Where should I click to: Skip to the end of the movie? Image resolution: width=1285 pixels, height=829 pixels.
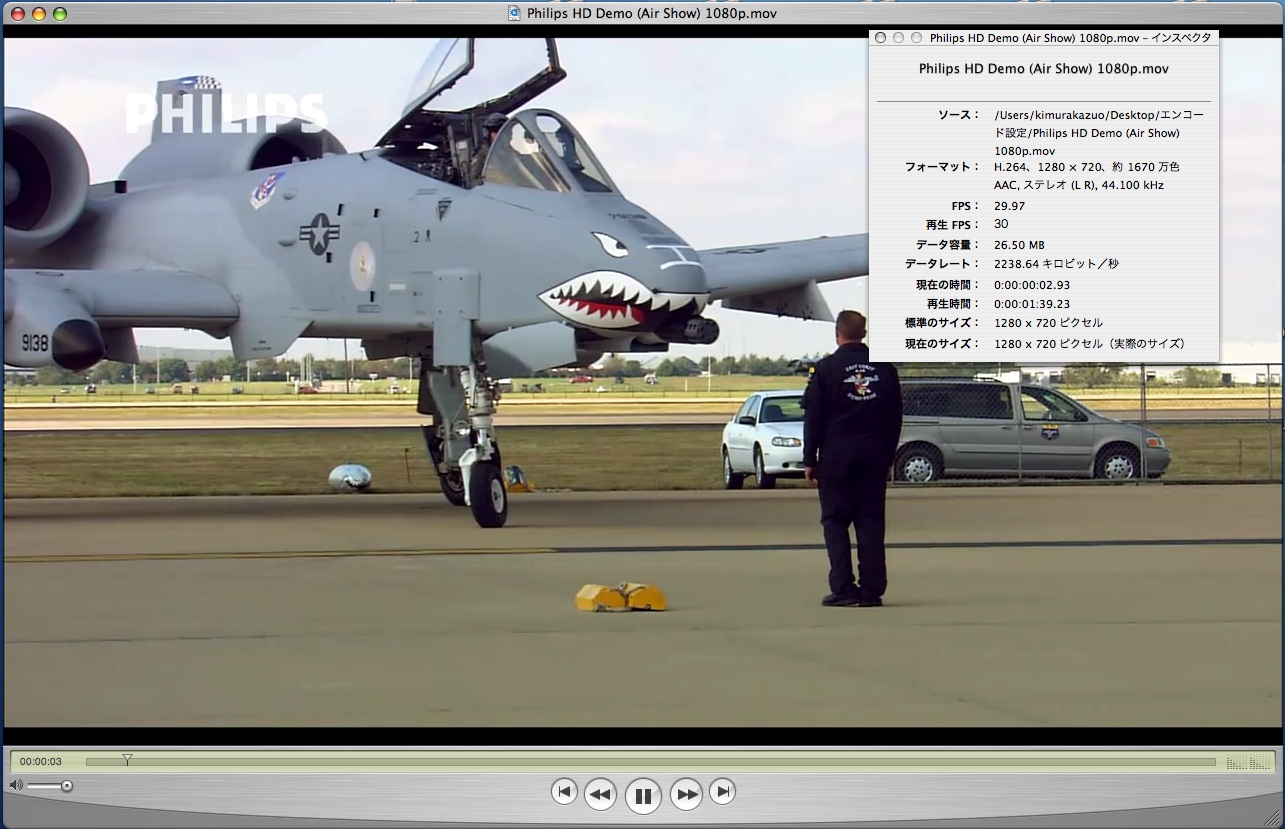[x=722, y=791]
